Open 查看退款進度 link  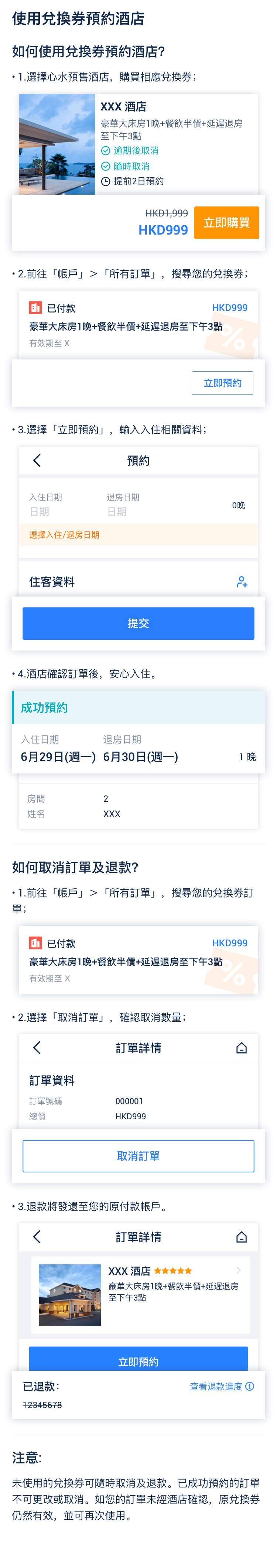(x=216, y=1386)
